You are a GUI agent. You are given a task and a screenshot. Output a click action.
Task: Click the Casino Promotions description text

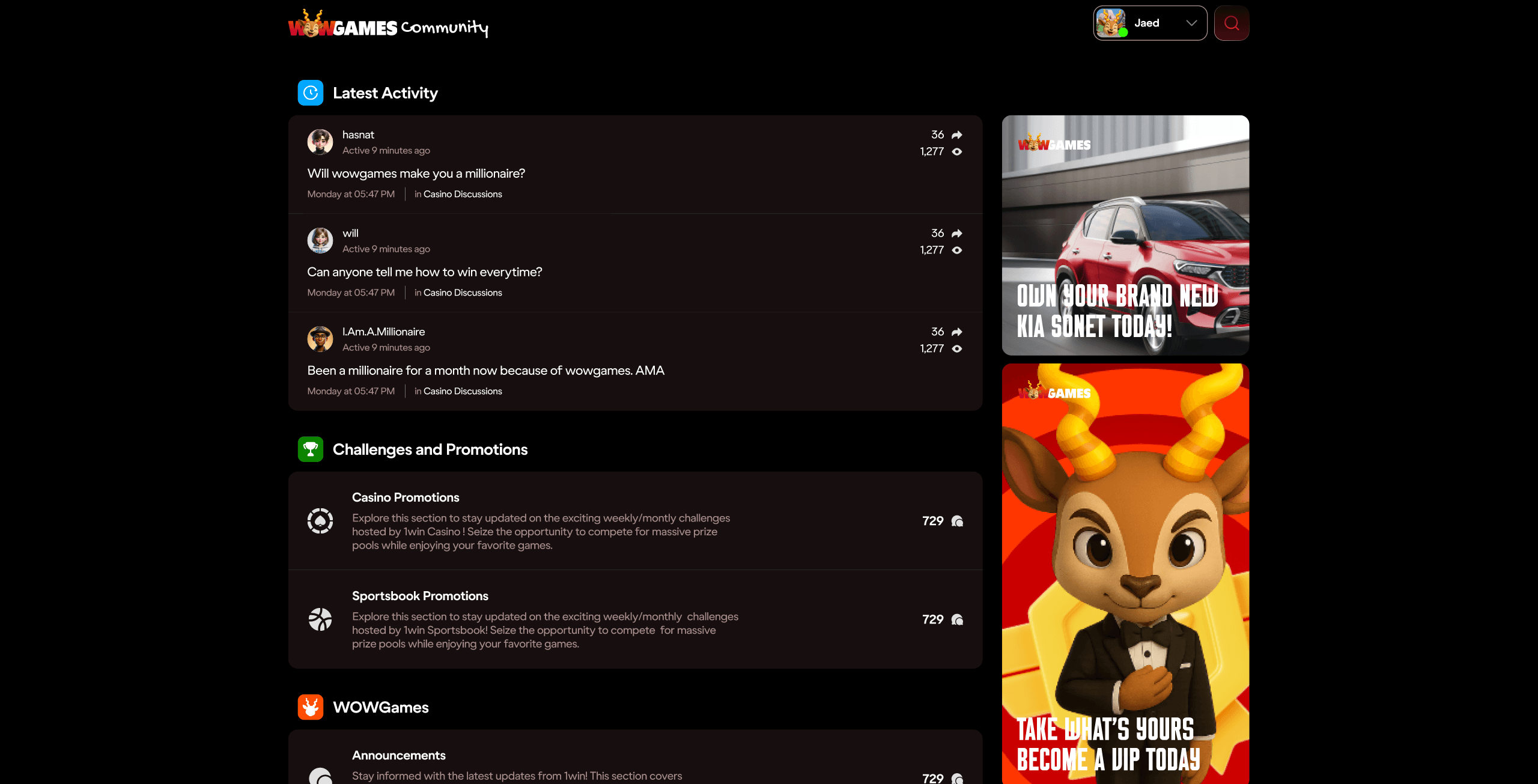(x=541, y=532)
